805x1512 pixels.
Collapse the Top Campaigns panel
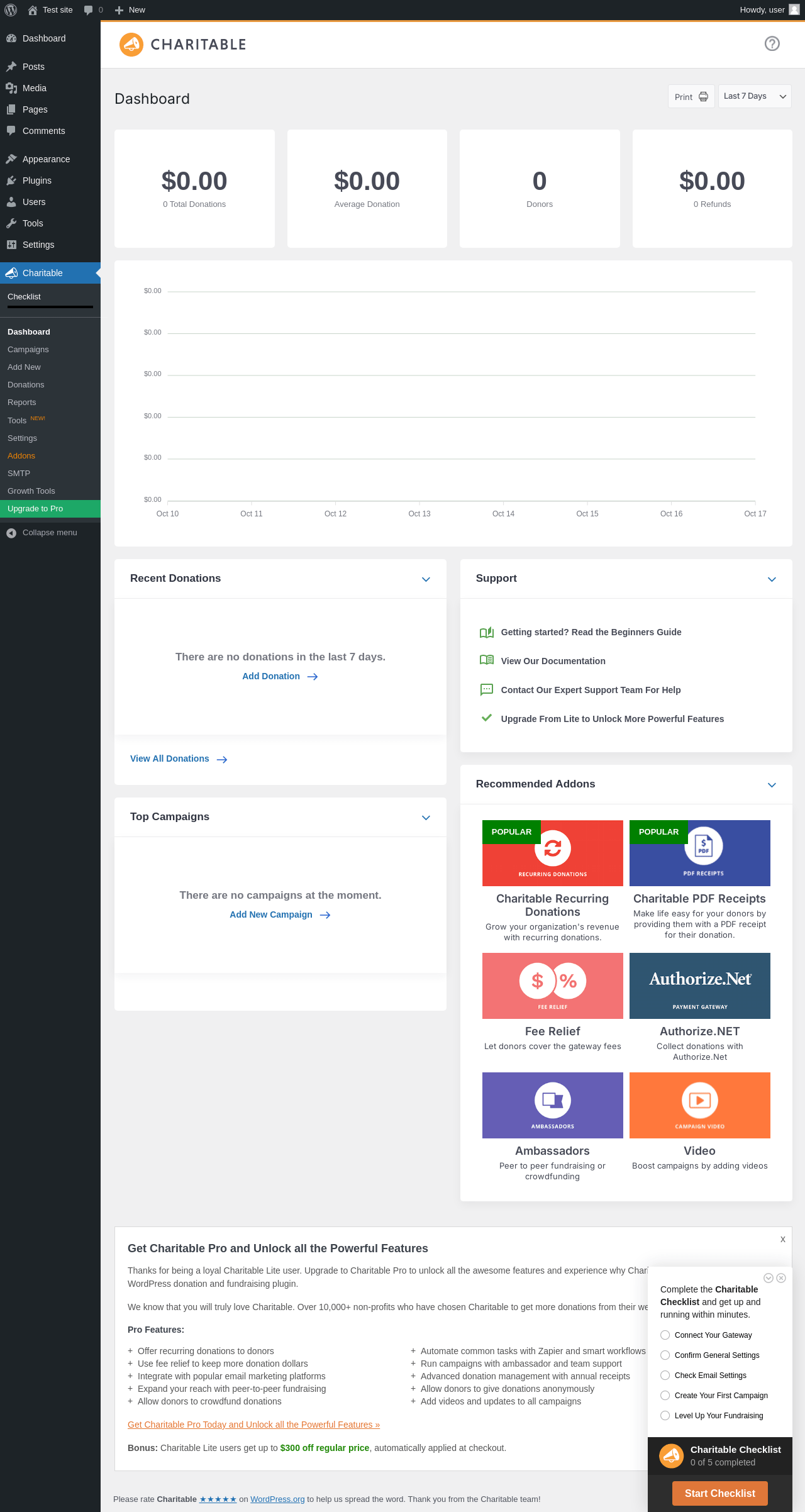click(426, 818)
